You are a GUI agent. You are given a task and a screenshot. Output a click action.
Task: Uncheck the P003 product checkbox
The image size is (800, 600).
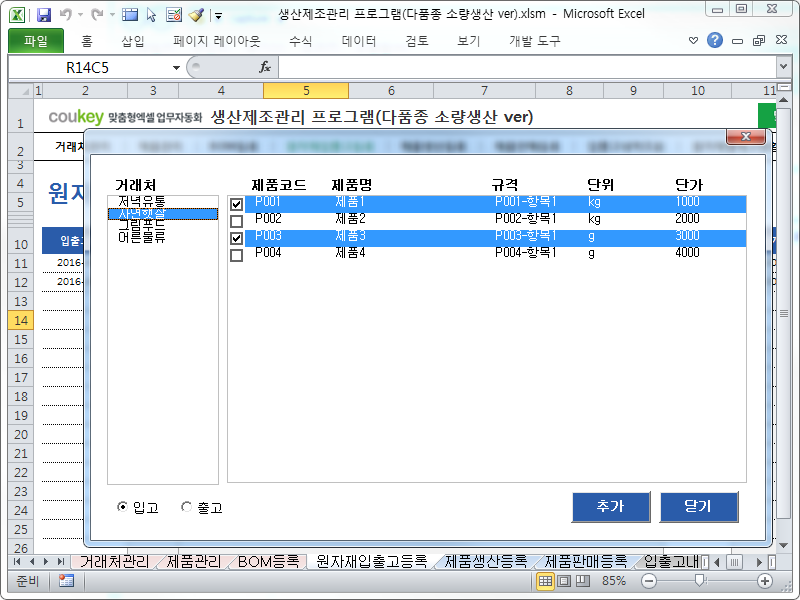point(236,238)
